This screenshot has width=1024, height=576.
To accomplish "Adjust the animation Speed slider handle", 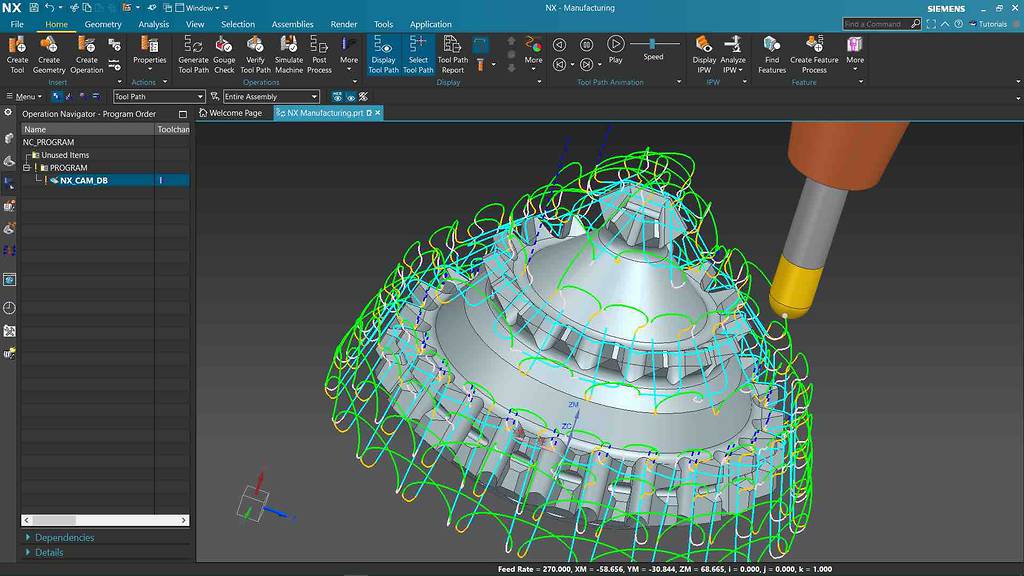I will pyautogui.click(x=652, y=44).
